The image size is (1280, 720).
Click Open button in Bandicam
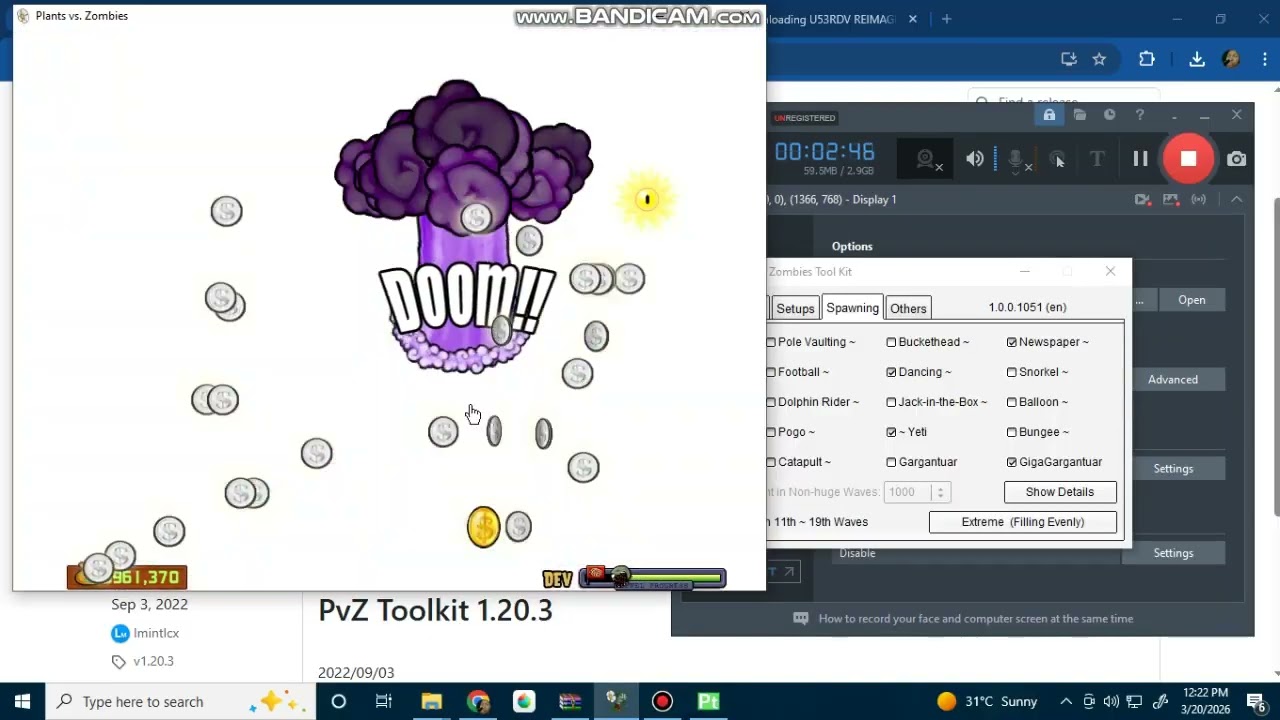tap(1191, 300)
